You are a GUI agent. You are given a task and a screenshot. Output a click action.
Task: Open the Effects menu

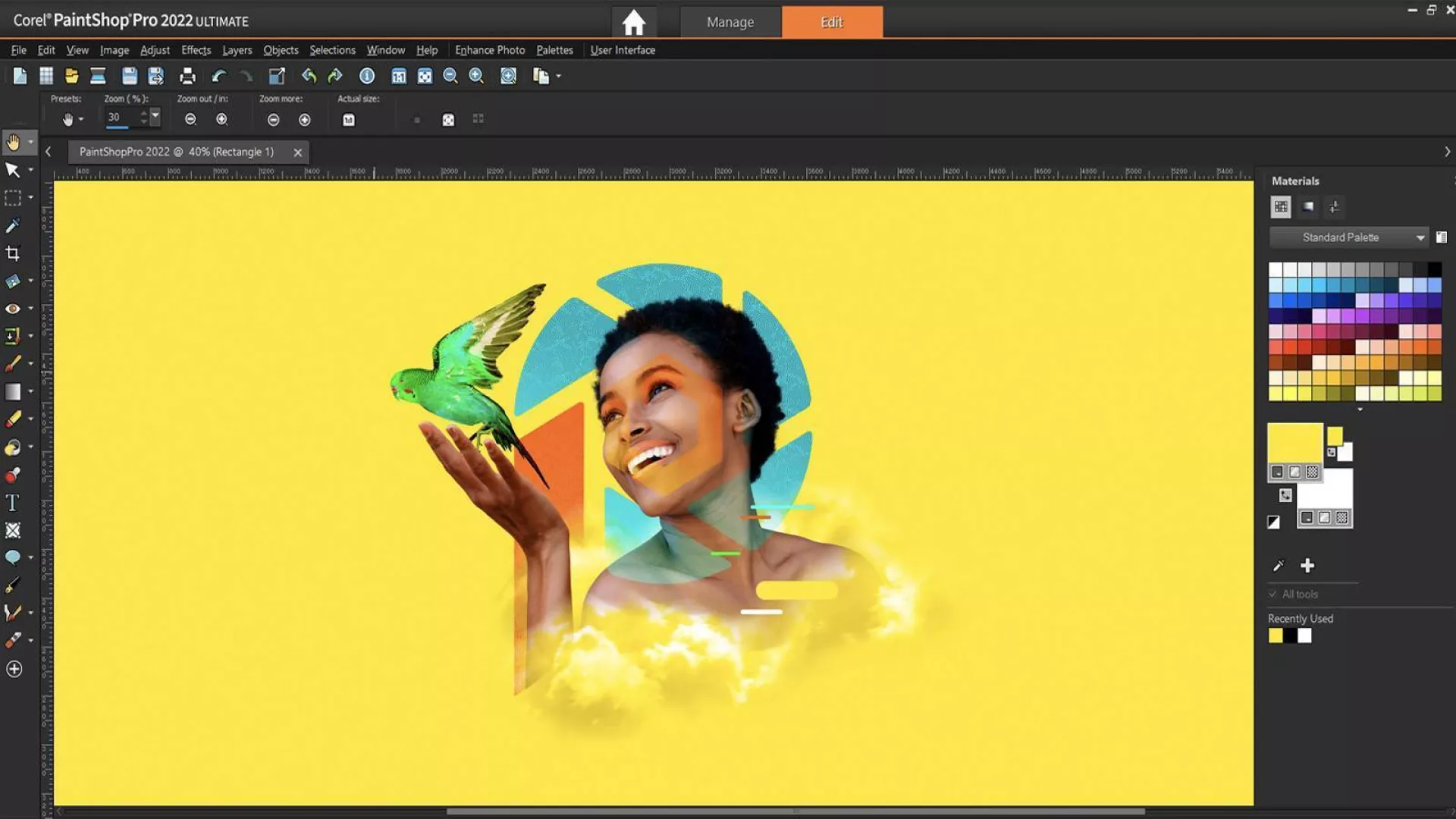(x=196, y=50)
